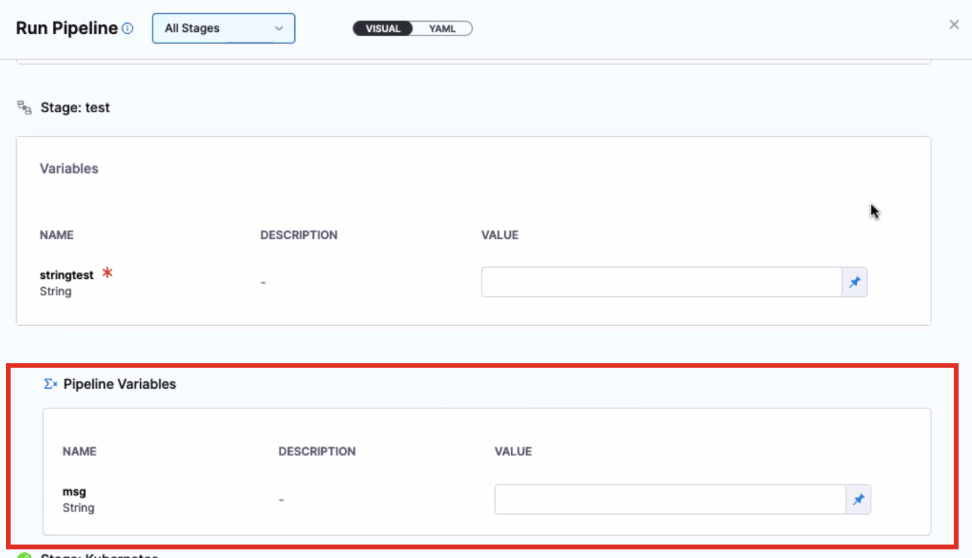This screenshot has height=558, width=972.
Task: Click the pin icon for msg value
Action: point(858,500)
